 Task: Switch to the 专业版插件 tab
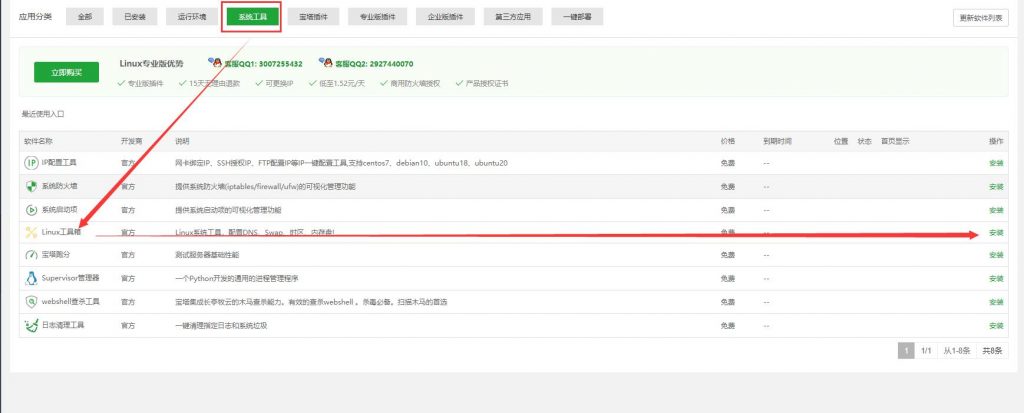[x=377, y=18]
